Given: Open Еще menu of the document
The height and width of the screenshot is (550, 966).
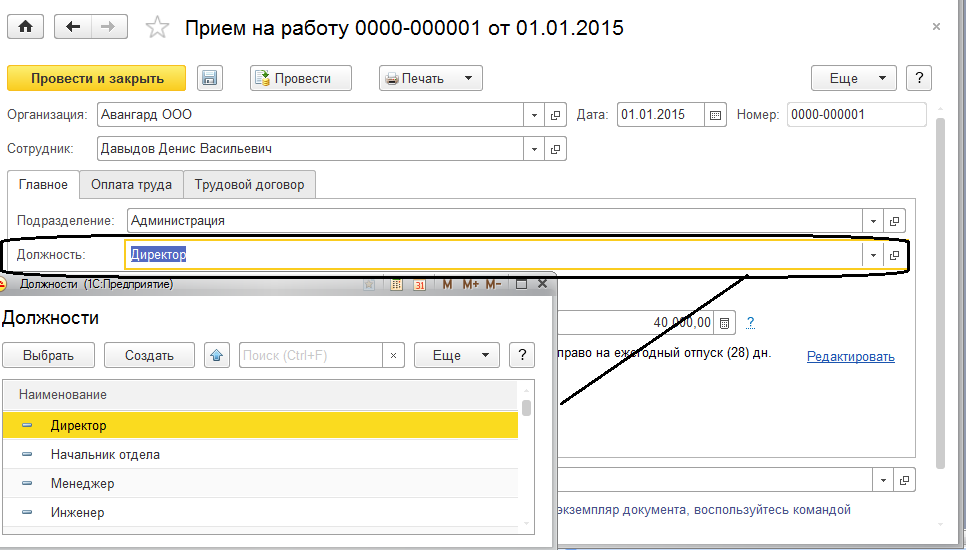Looking at the screenshot, I should tap(854, 78).
